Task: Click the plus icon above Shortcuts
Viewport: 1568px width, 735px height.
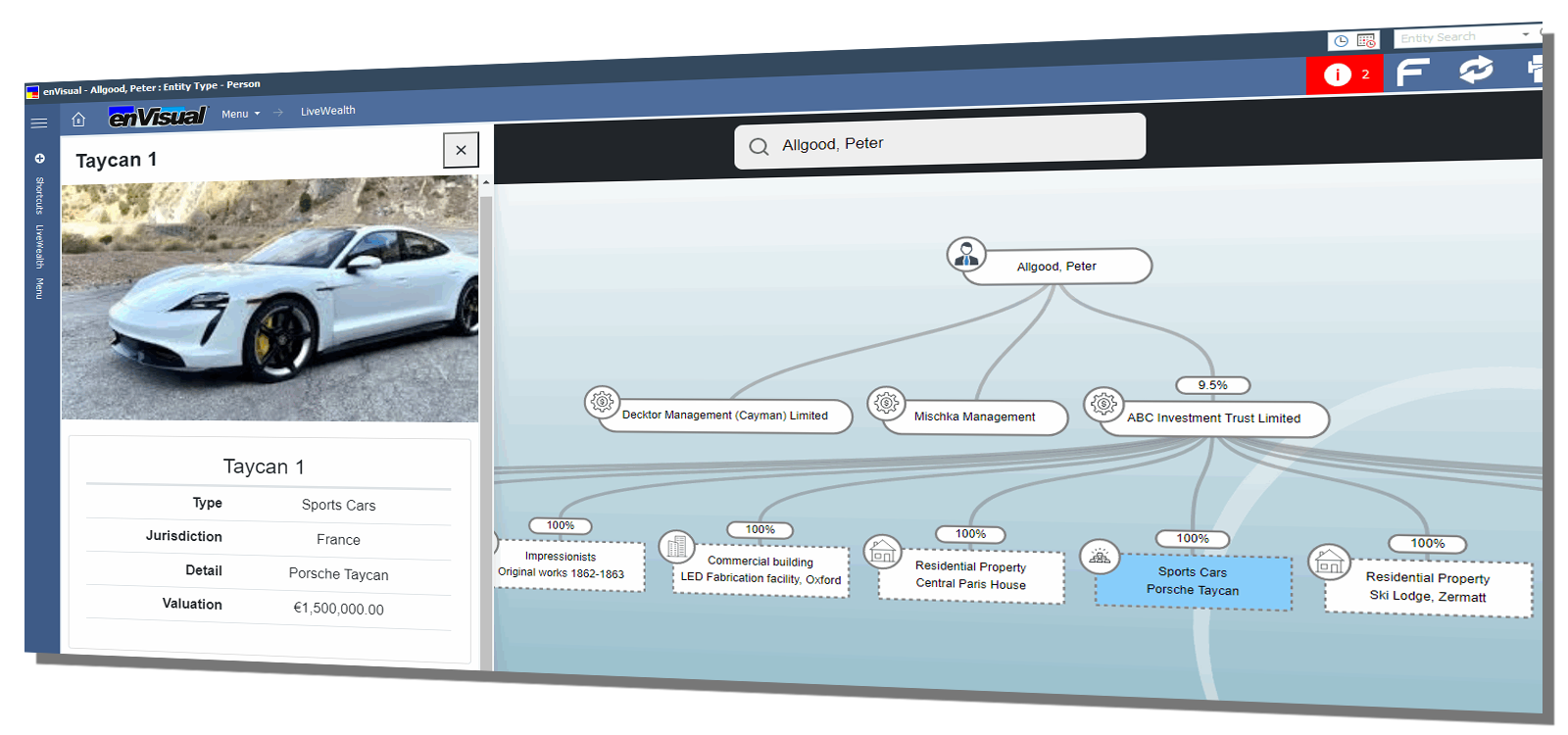Action: 40,159
